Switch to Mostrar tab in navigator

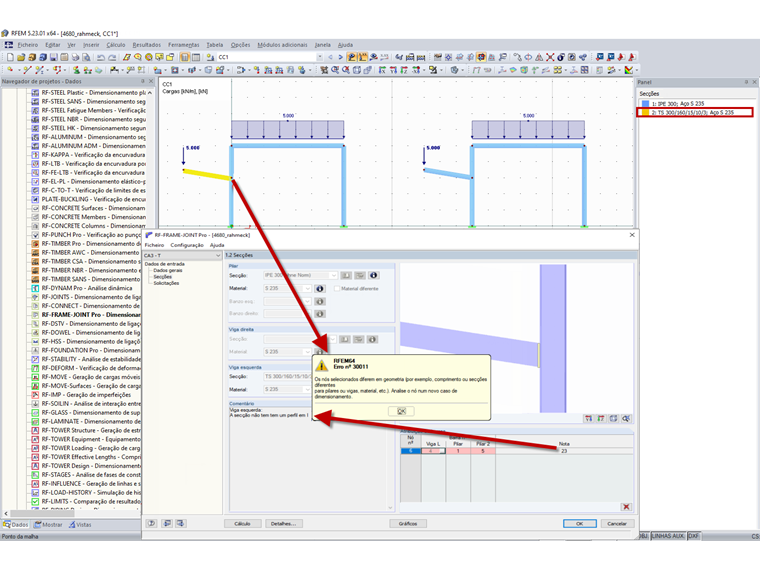point(48,524)
